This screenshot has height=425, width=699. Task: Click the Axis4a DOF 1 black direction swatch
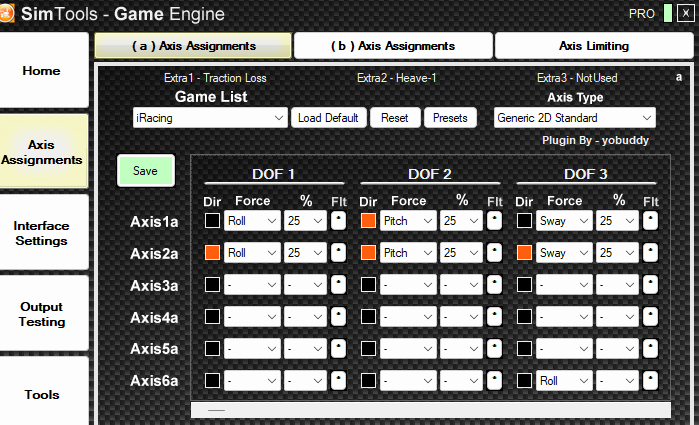click(212, 317)
